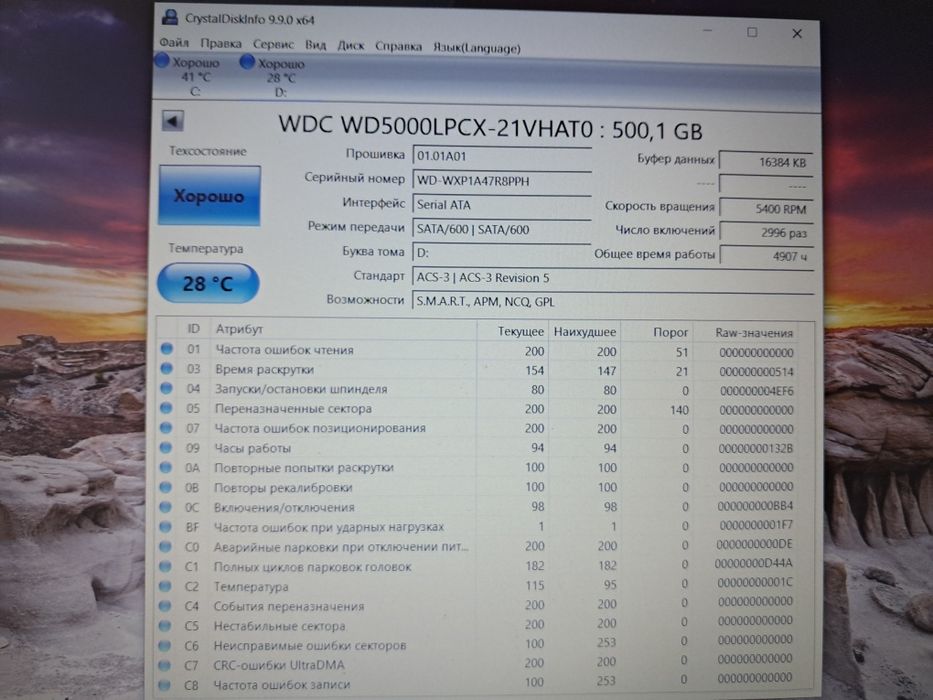Click buffer size value 16384 KB
Viewport: 933px width, 700px height.
[766, 162]
